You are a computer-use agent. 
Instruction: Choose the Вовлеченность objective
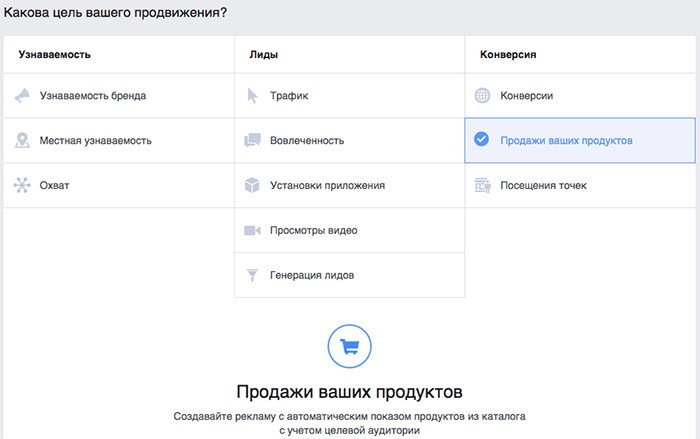[x=350, y=140]
